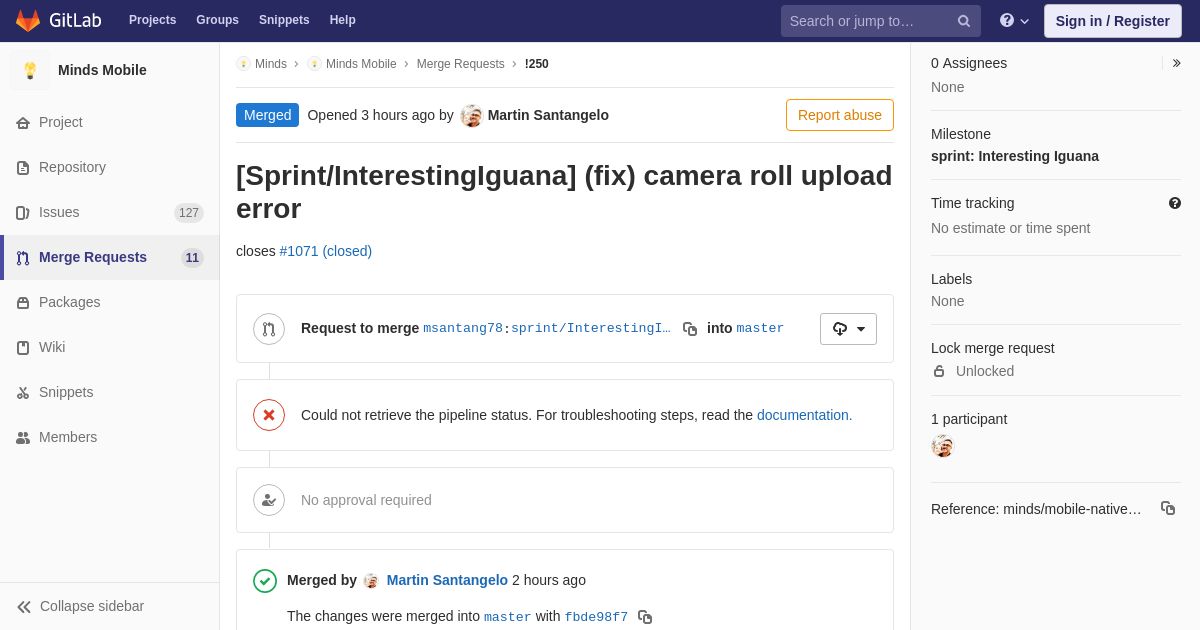Open the download dropdown button
The height and width of the screenshot is (630, 1200).
(848, 329)
